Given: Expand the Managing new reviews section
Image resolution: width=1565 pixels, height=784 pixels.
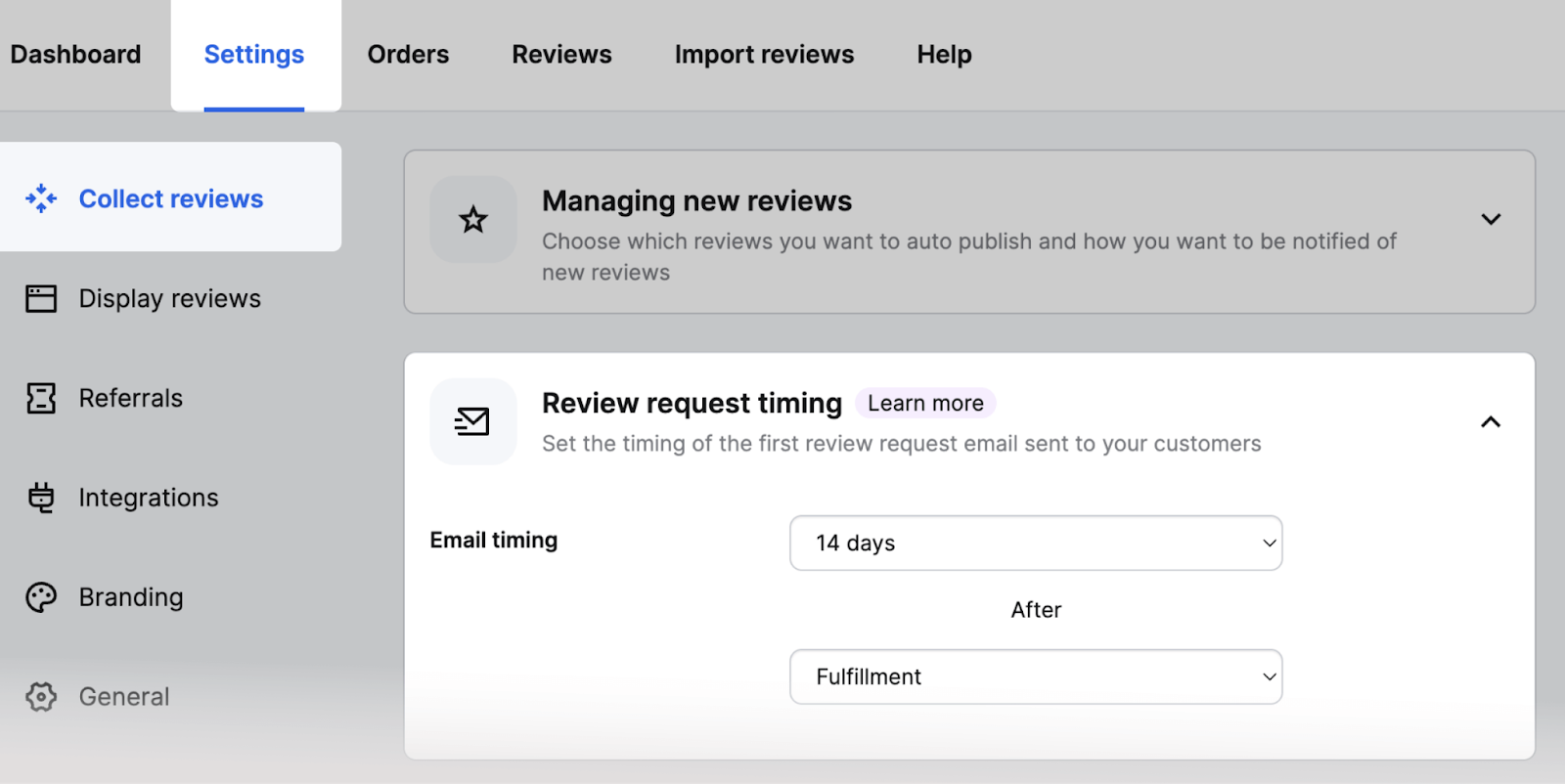Looking at the screenshot, I should (x=1490, y=219).
